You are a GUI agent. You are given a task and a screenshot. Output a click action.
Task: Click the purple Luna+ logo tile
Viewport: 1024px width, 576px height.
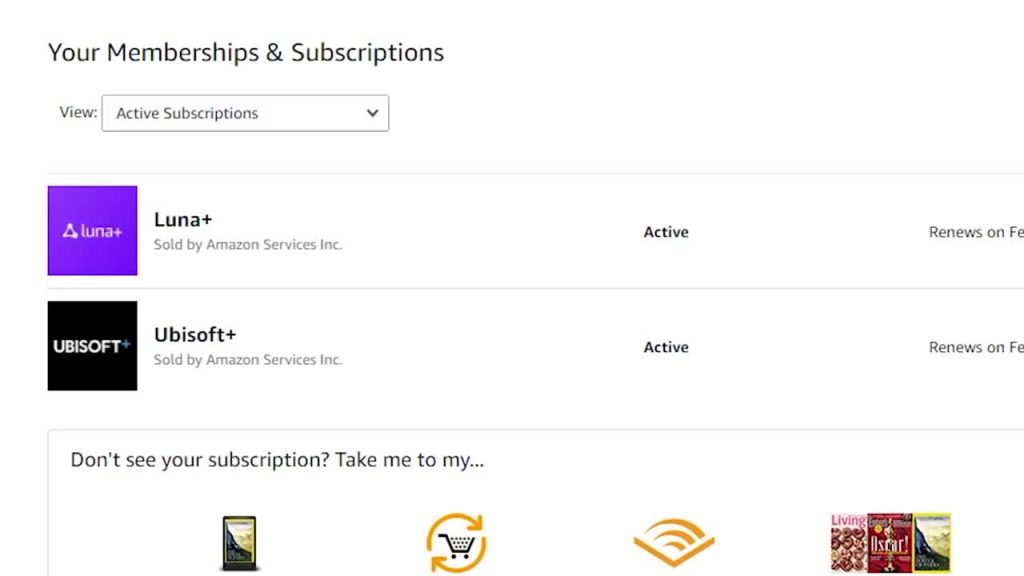coord(92,231)
